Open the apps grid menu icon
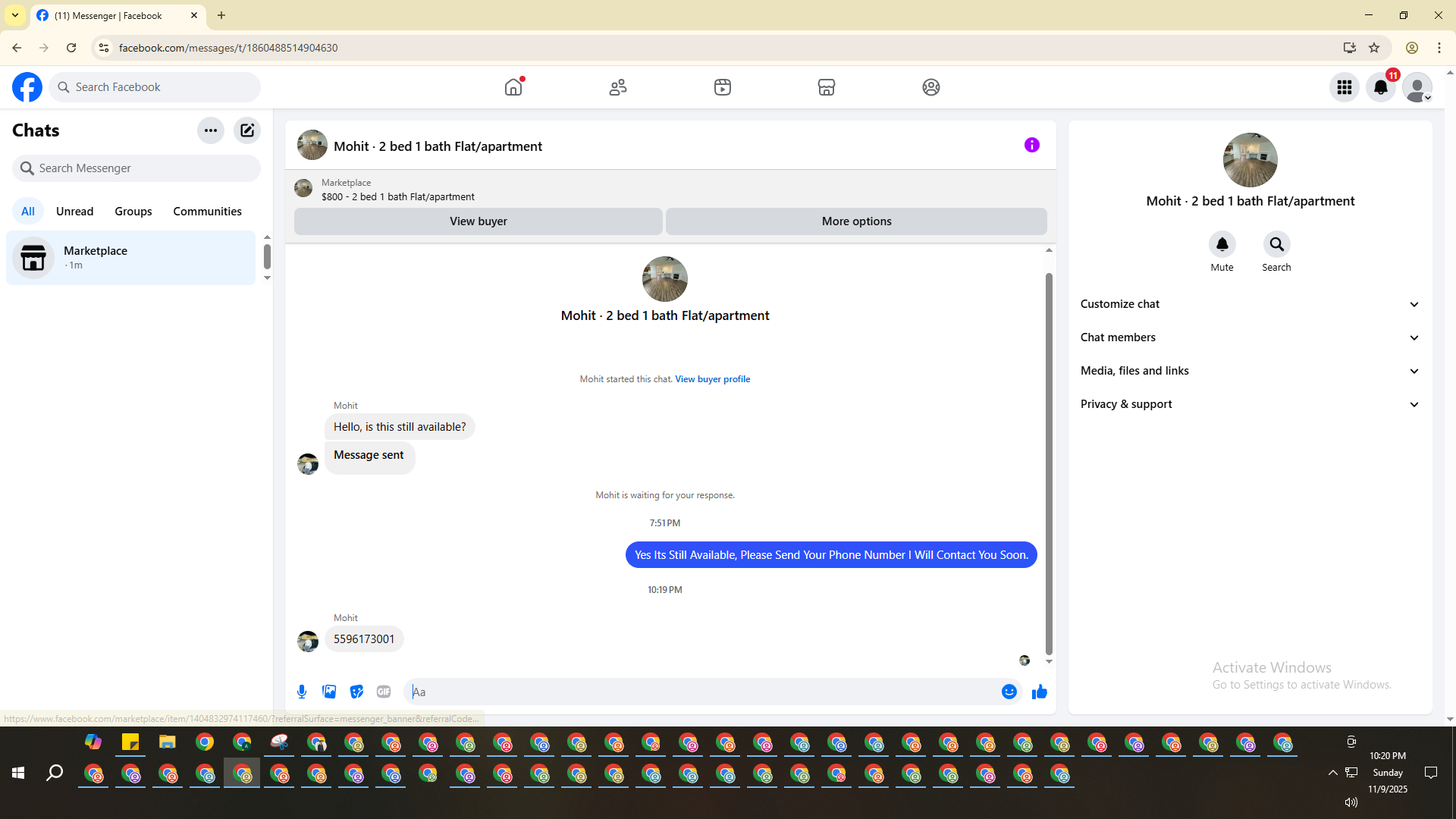This screenshot has width=1456, height=819. click(1345, 87)
